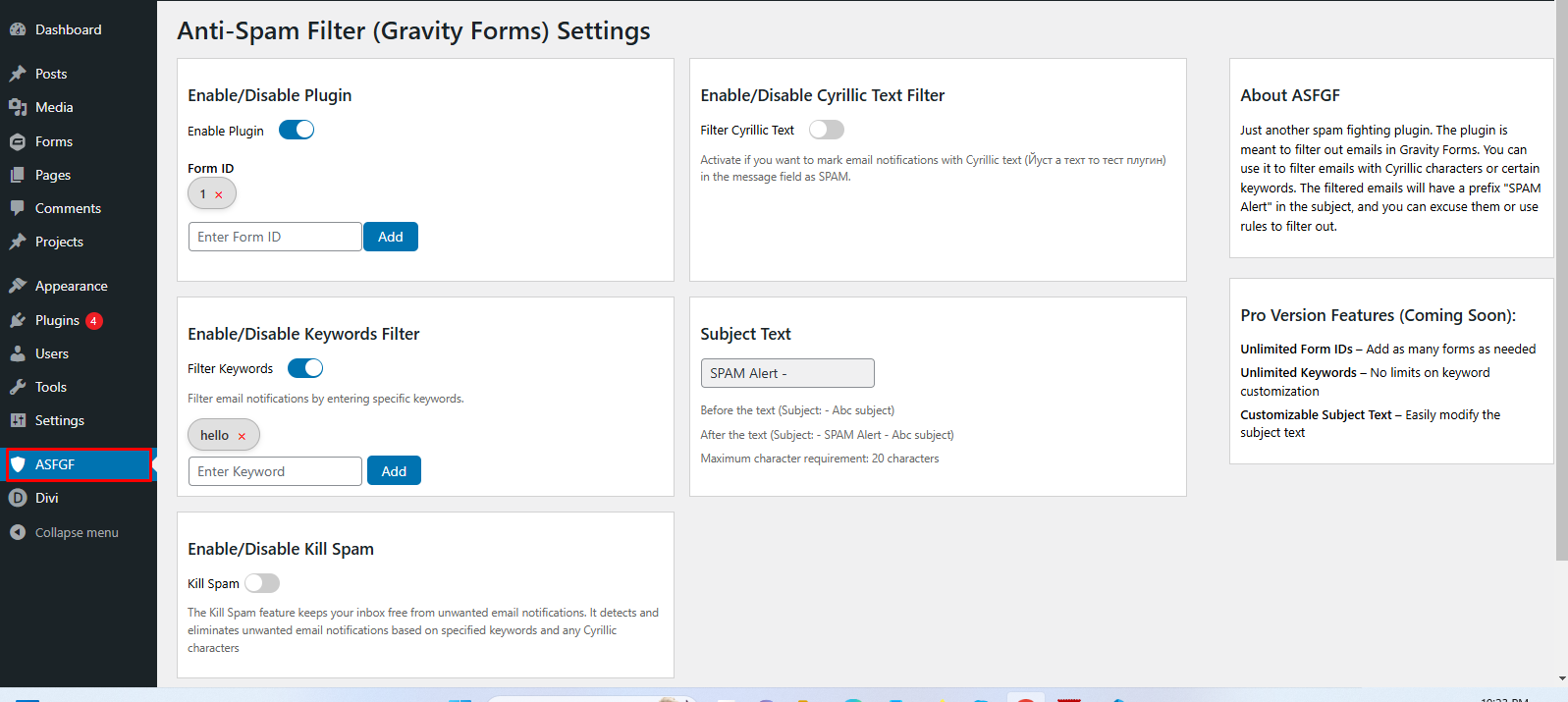Image resolution: width=1568 pixels, height=702 pixels.
Task: Click the 'Unlimited Keywords' feature text
Action: tap(1298, 372)
